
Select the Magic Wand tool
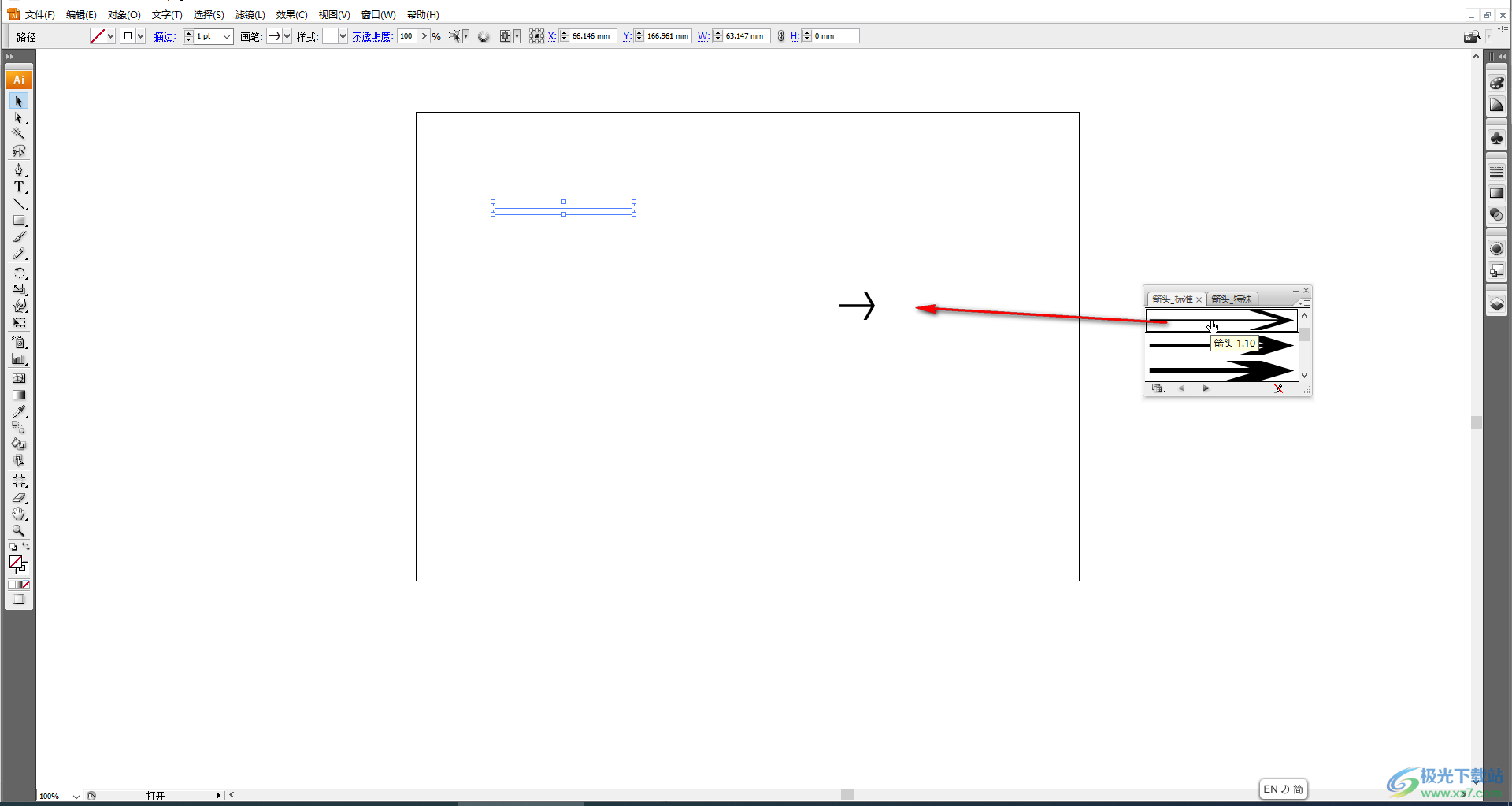(x=19, y=134)
